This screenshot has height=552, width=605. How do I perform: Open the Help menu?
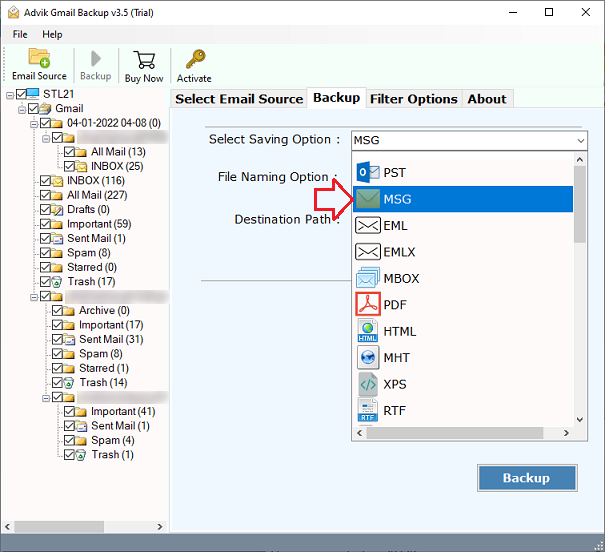tap(52, 34)
